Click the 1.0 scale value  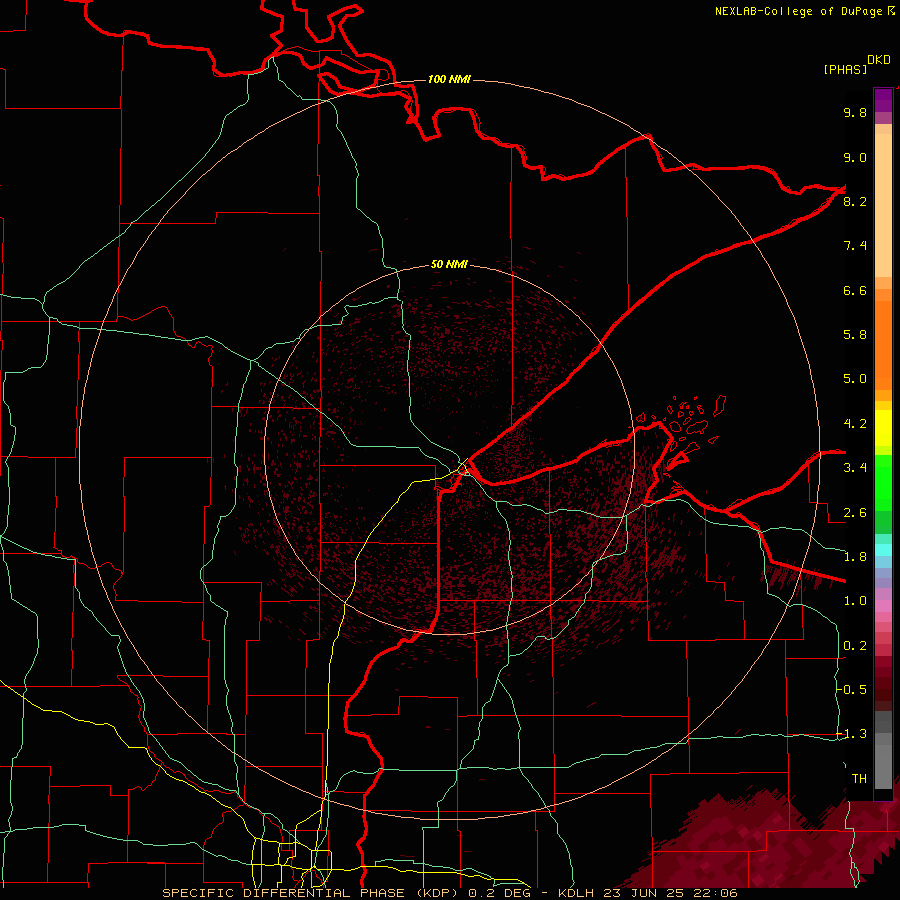[855, 601]
